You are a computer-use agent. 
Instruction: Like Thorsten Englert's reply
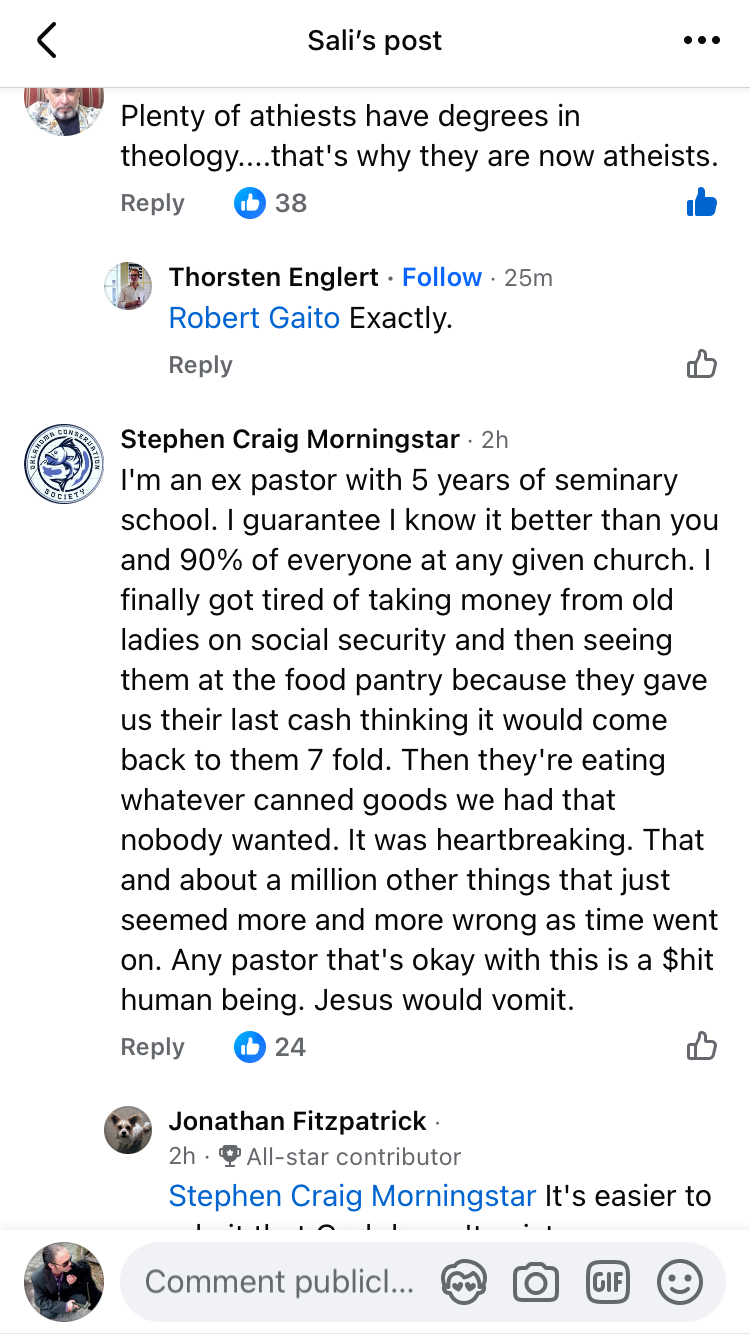(x=702, y=365)
